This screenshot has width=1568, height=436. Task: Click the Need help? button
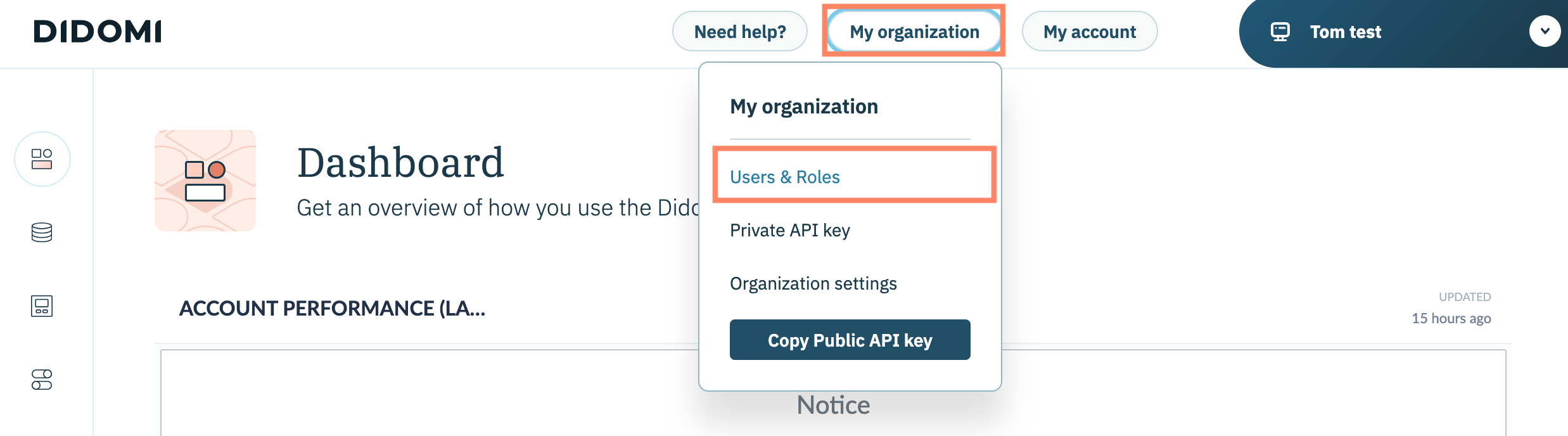click(739, 32)
